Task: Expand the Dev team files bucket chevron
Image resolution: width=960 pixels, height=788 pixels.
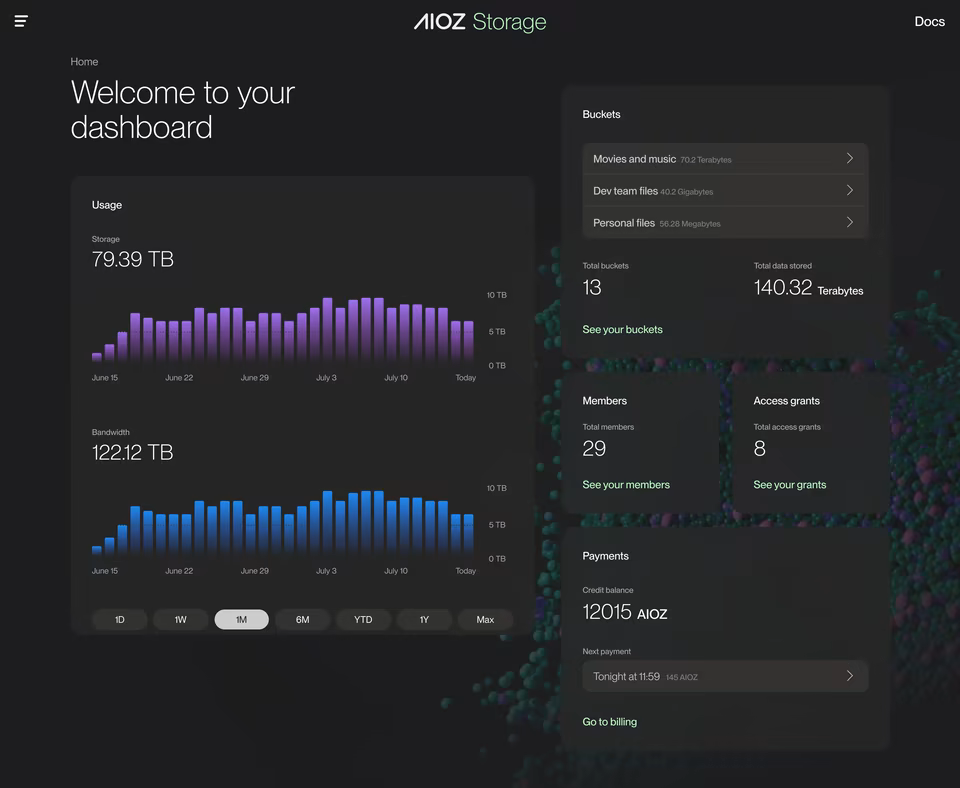Action: coord(850,190)
